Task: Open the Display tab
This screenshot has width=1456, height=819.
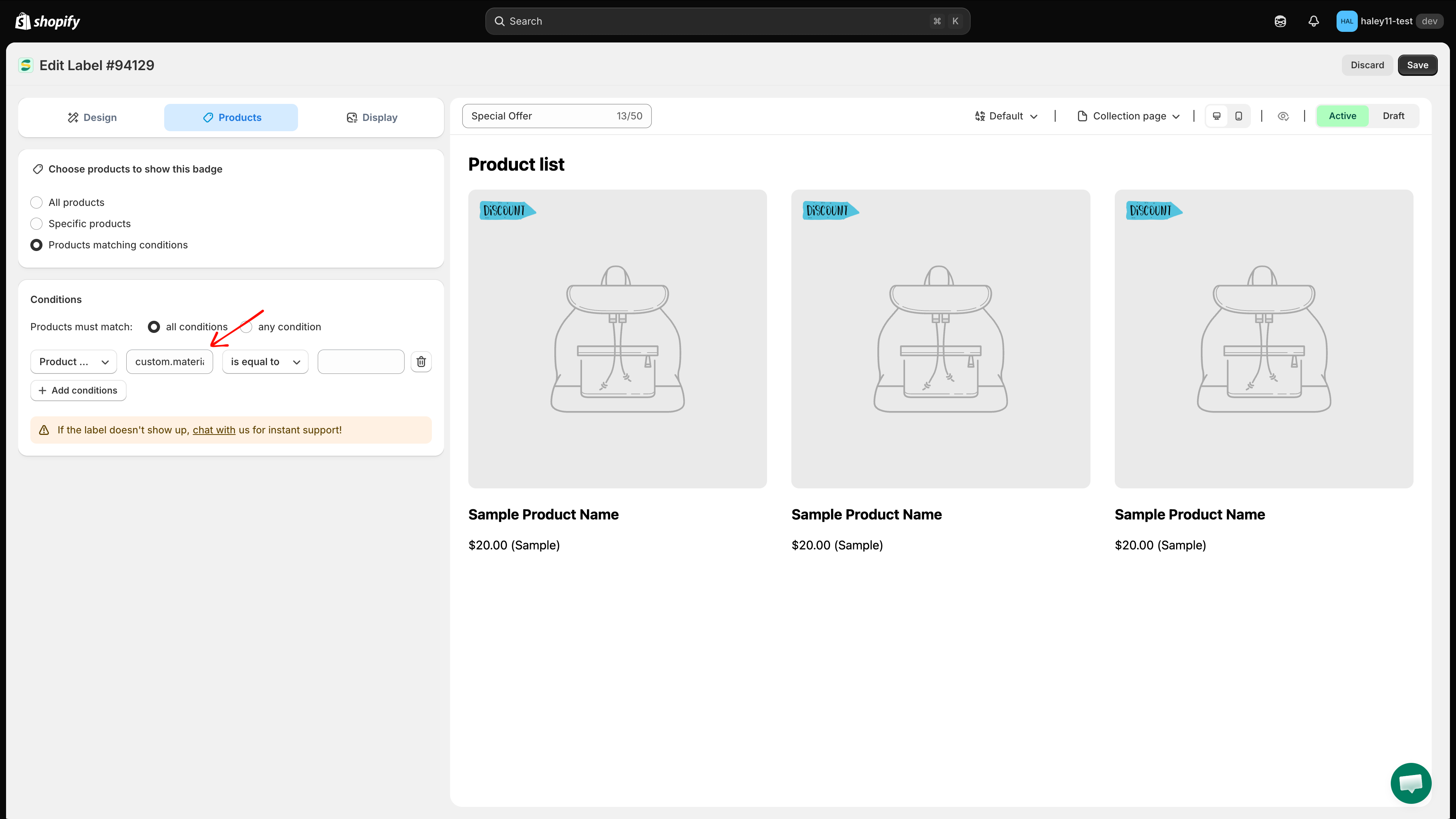Action: pyautogui.click(x=371, y=118)
